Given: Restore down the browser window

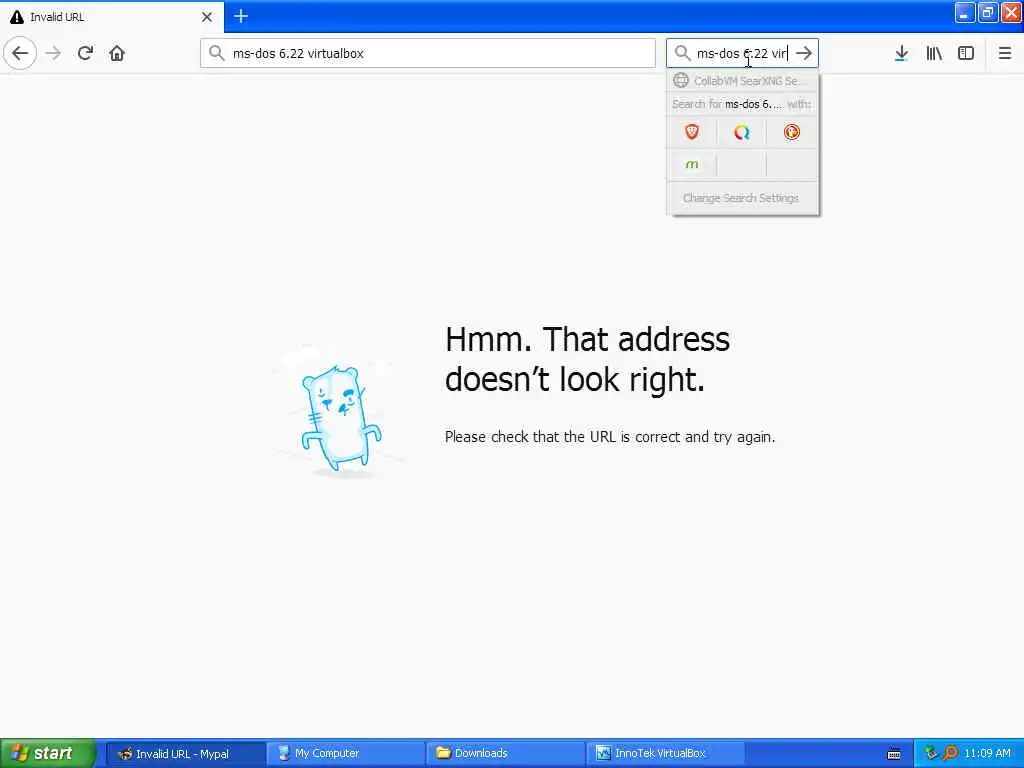Looking at the screenshot, I should tap(988, 13).
